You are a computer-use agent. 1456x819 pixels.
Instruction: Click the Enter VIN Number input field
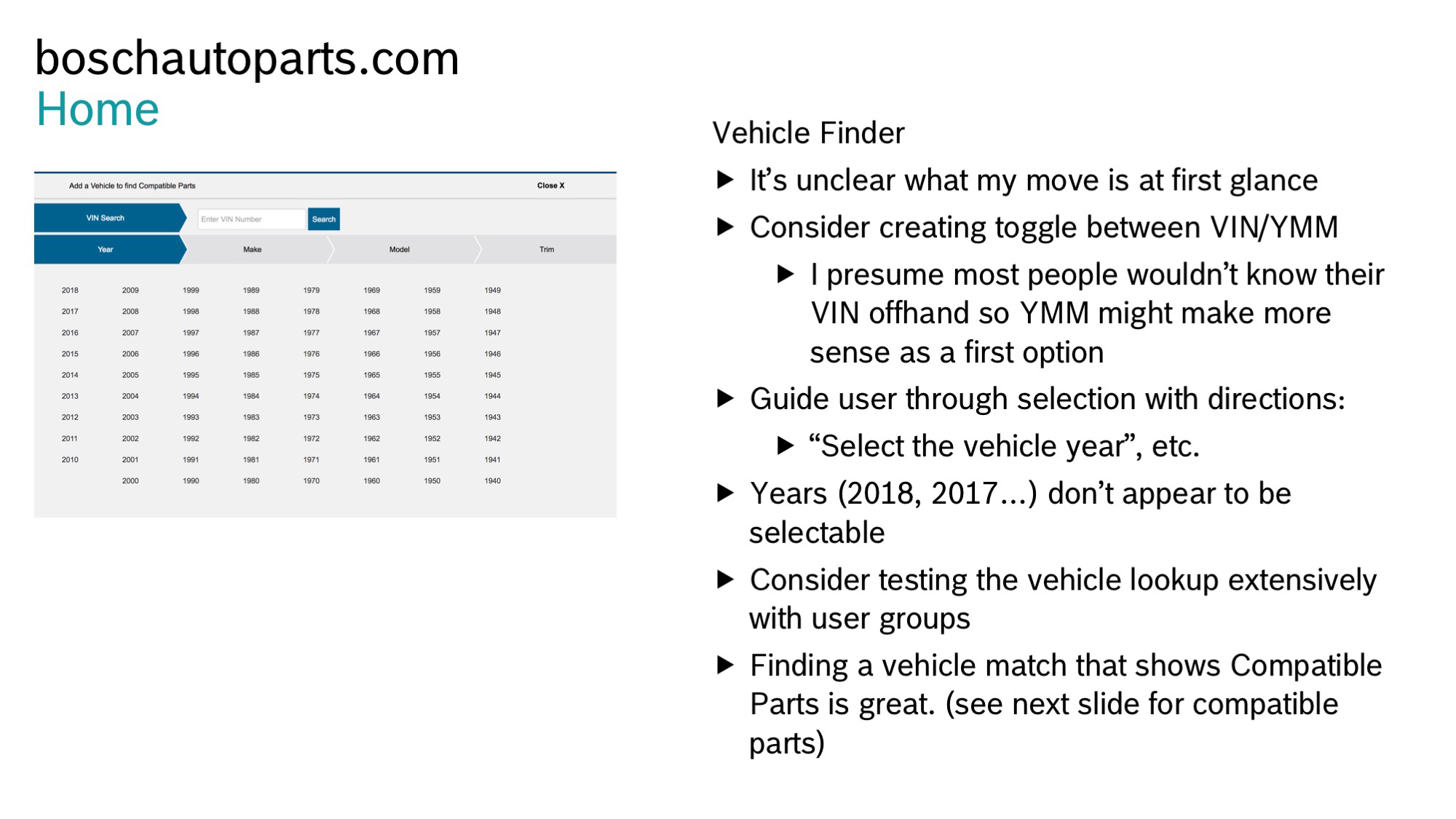tap(251, 219)
